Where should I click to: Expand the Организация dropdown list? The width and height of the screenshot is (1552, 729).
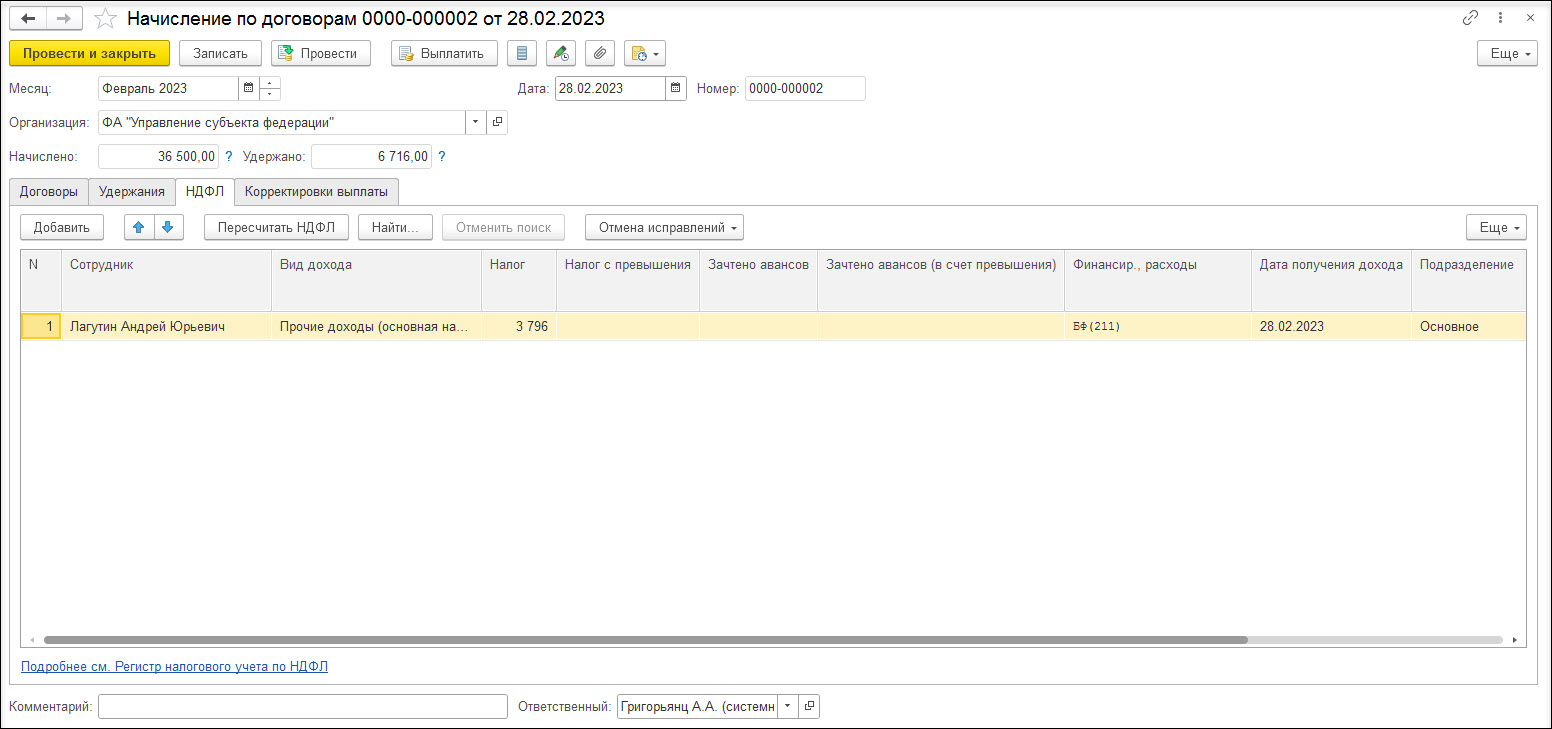[475, 122]
